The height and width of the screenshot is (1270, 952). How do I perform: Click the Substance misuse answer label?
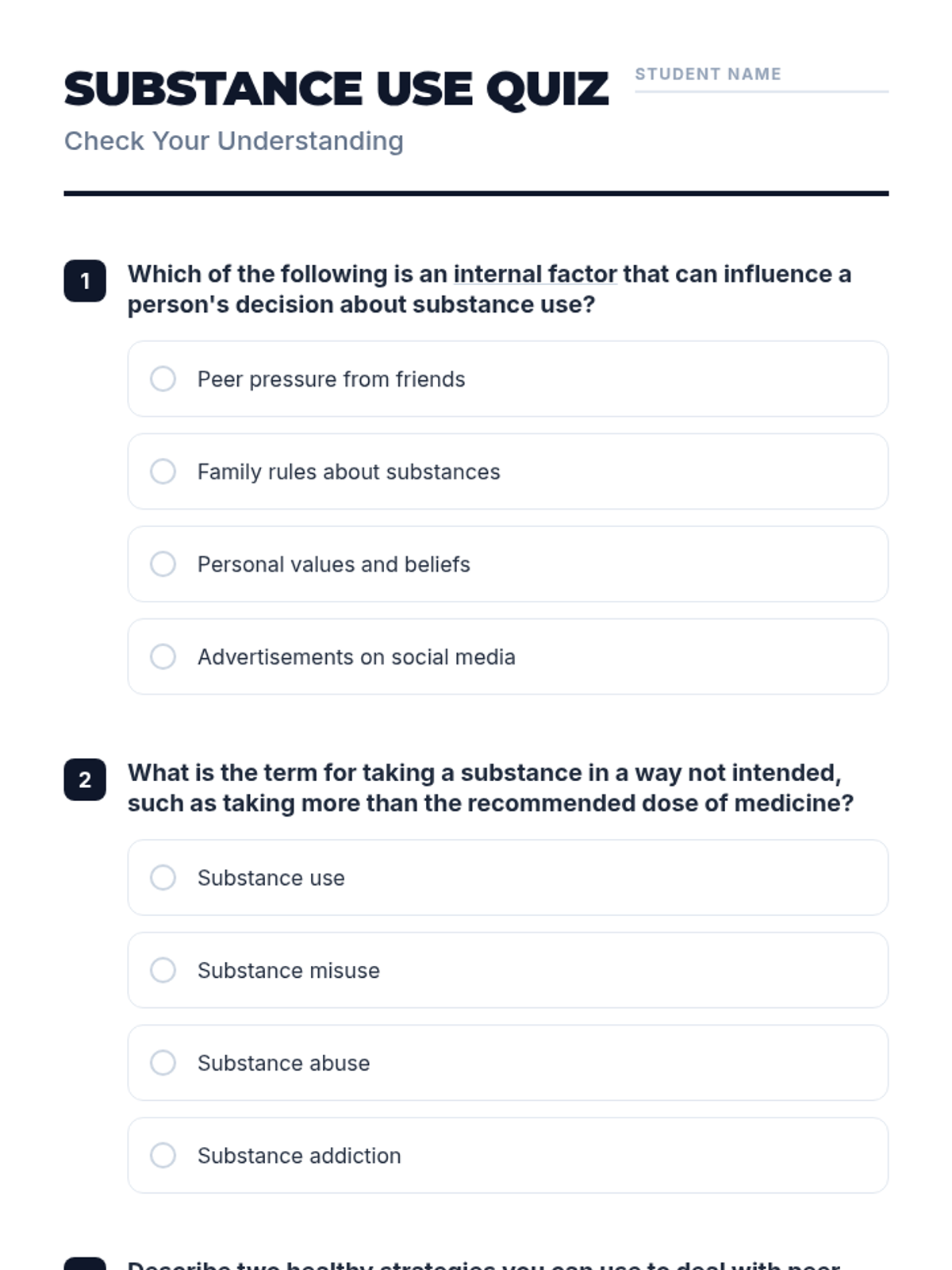[288, 971]
